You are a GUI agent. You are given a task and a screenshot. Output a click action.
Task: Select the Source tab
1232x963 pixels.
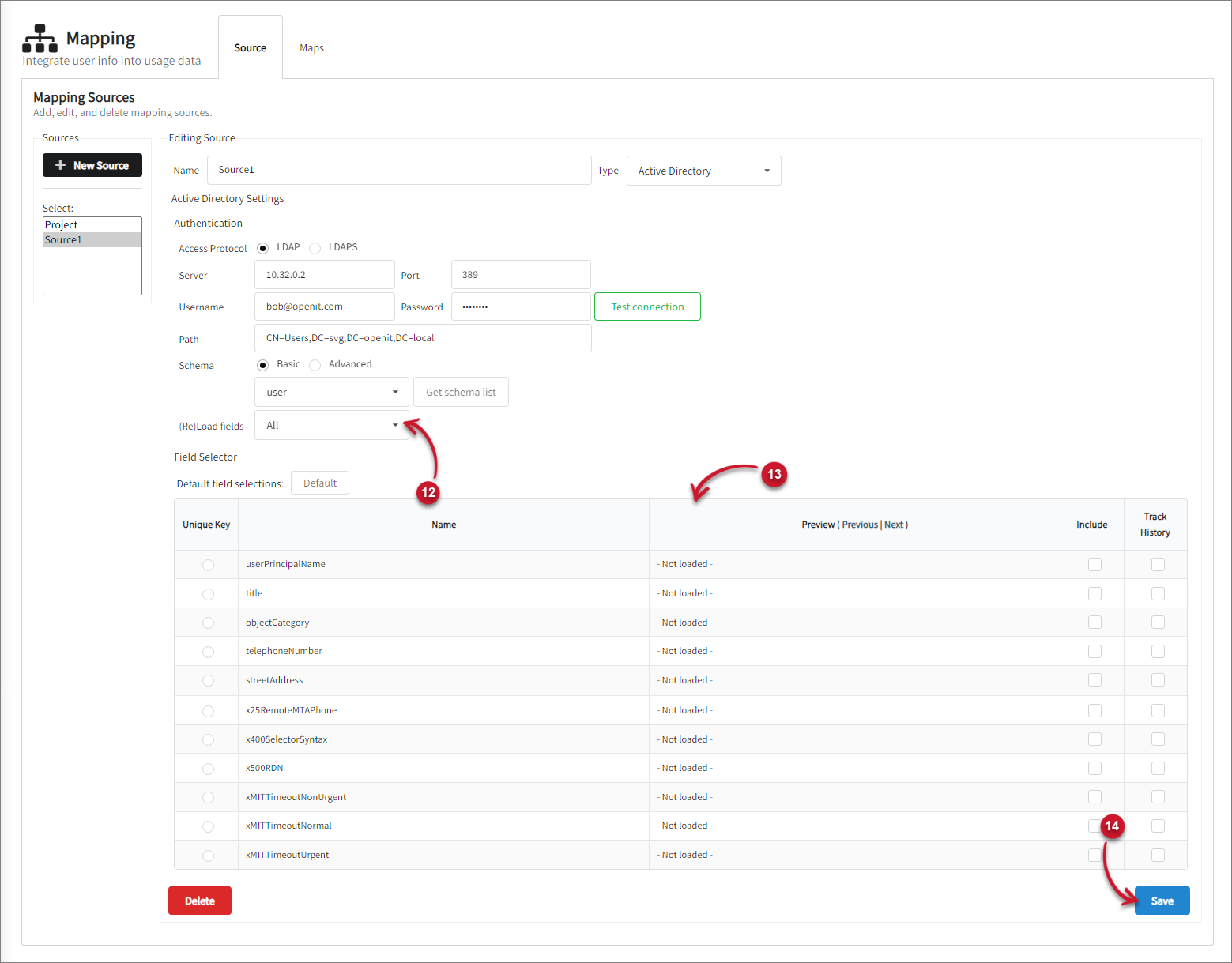250,48
